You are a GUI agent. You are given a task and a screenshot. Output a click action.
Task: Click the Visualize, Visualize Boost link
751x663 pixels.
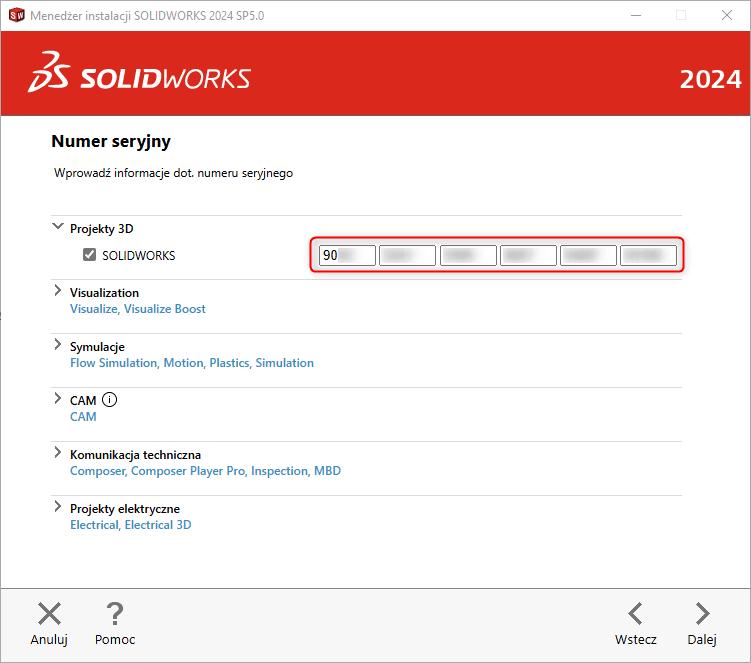138,309
